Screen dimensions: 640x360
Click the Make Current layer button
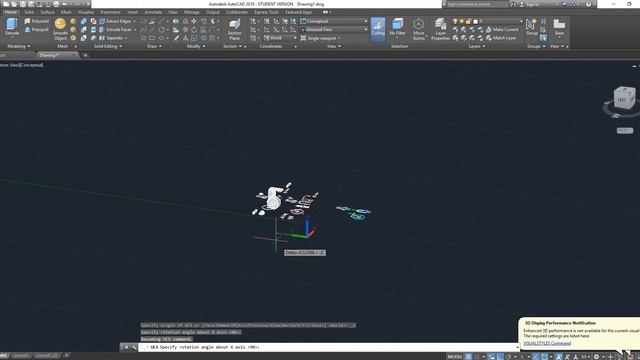coord(502,30)
